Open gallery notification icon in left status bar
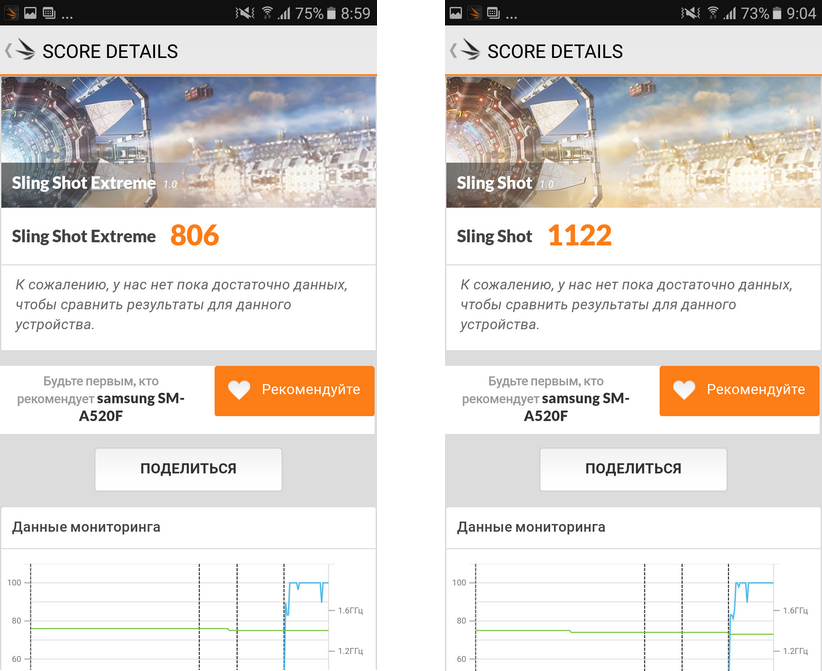Screen dimensions: 822x671 click(x=30, y=13)
